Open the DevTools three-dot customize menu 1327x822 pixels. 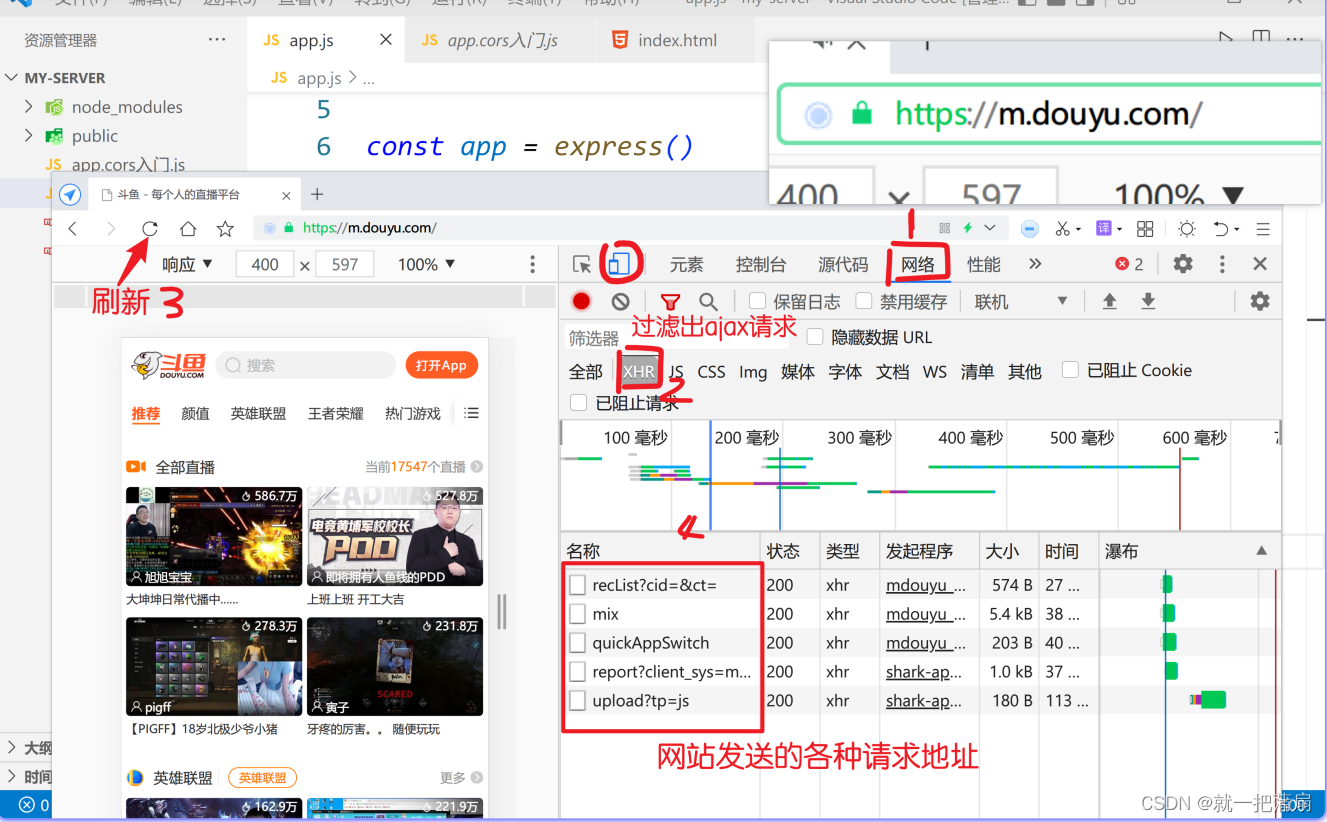point(1222,264)
